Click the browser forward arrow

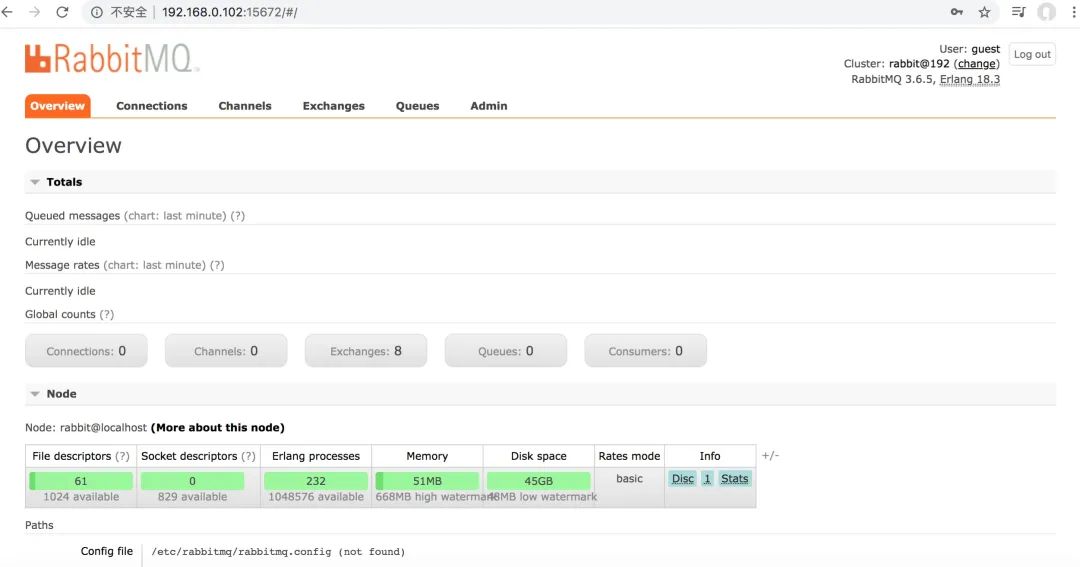point(35,12)
